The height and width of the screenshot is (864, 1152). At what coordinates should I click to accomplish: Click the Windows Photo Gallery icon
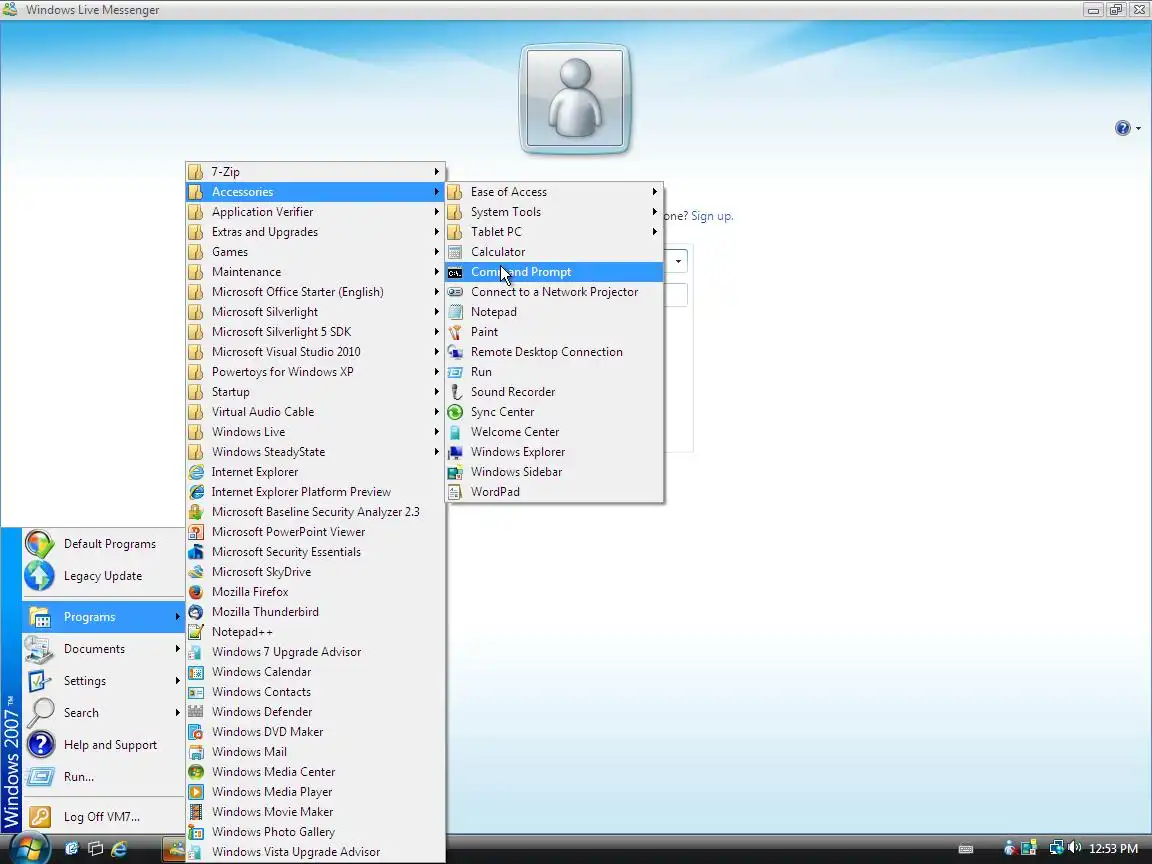click(x=196, y=832)
